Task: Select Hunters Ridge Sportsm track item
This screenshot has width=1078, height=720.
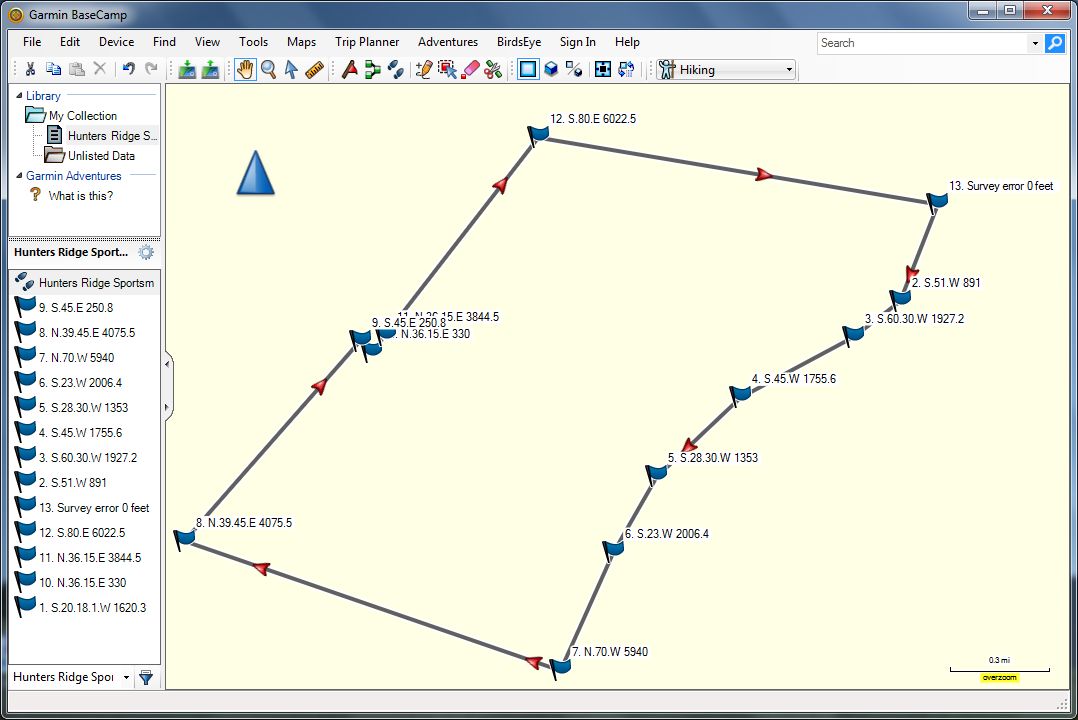Action: (x=86, y=283)
